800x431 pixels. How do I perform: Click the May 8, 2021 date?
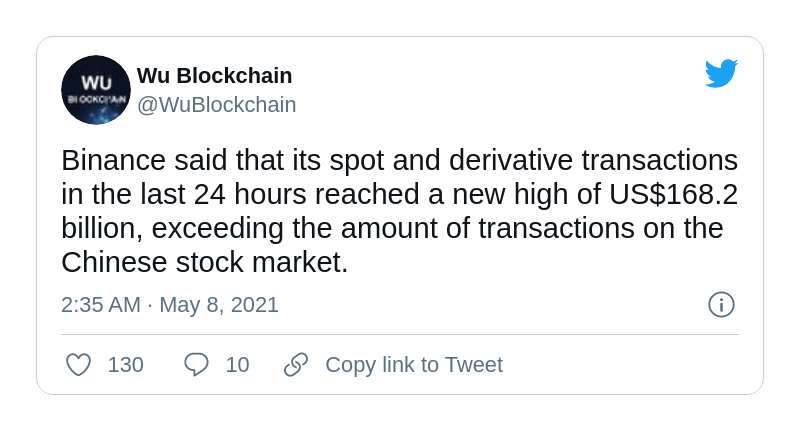[x=219, y=305]
